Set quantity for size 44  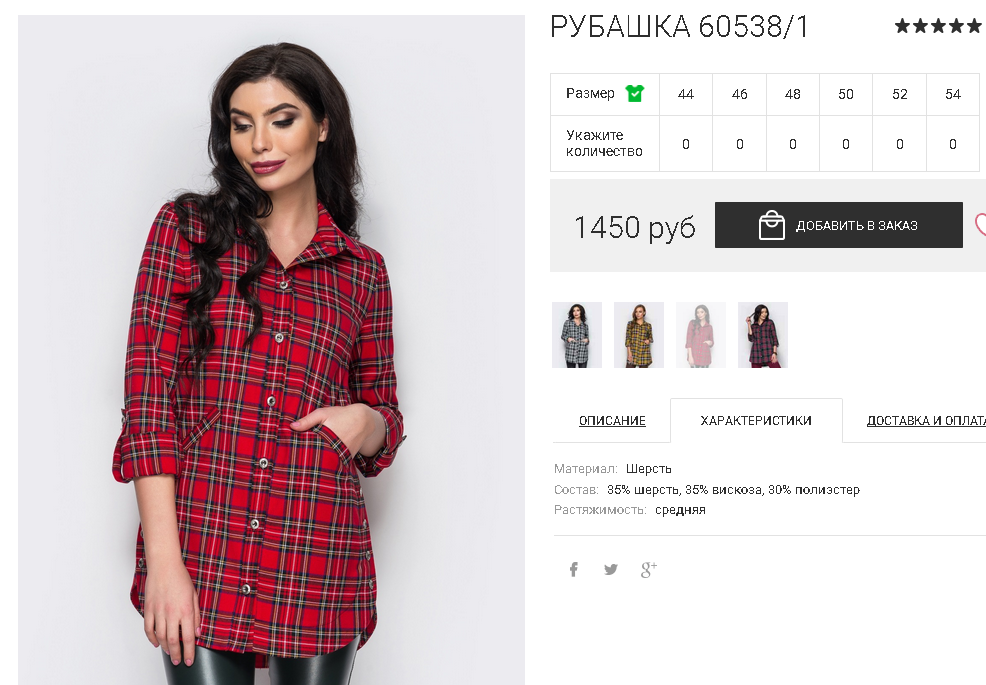click(x=685, y=144)
